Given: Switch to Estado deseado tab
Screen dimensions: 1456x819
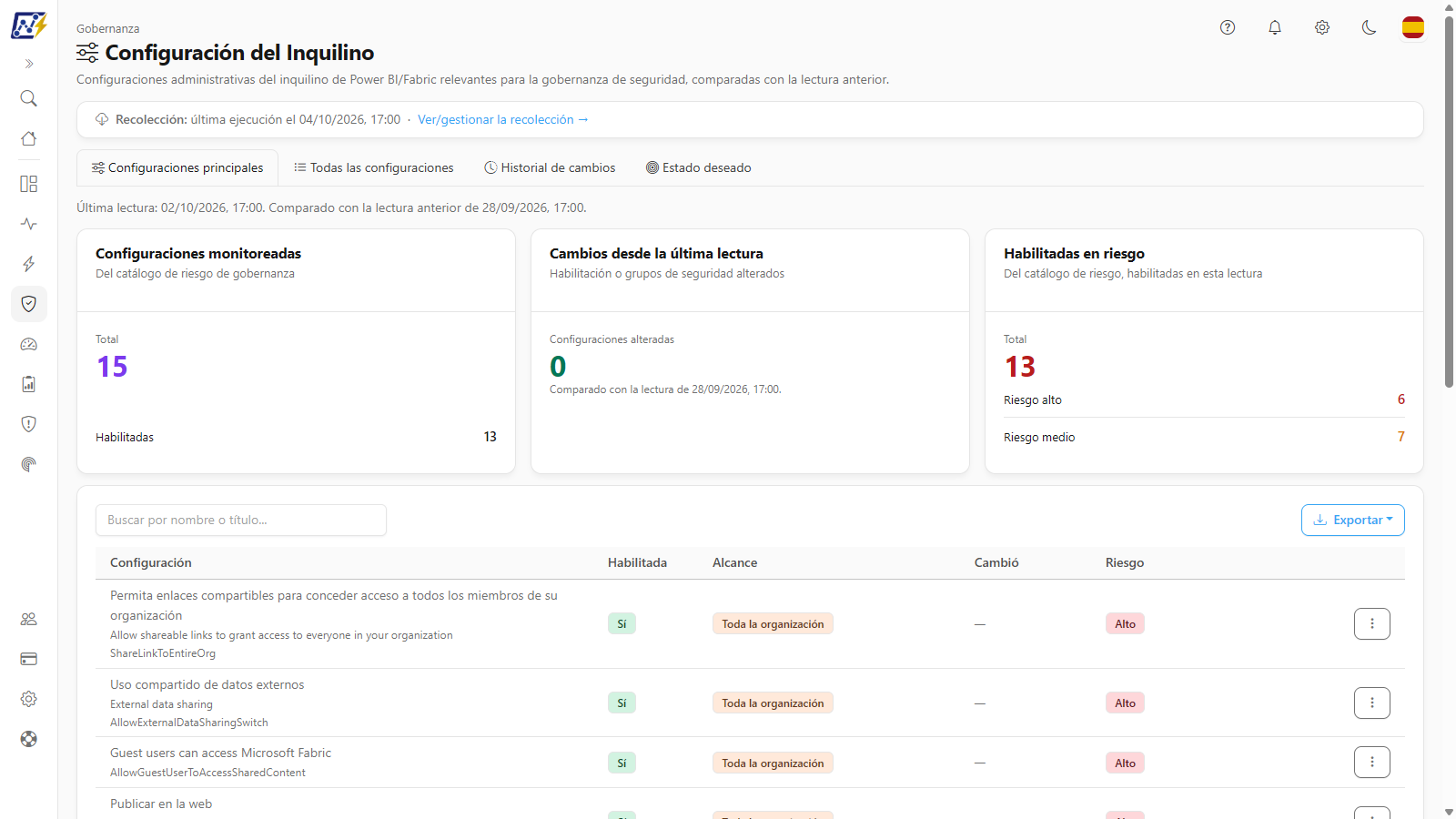Looking at the screenshot, I should (x=699, y=167).
